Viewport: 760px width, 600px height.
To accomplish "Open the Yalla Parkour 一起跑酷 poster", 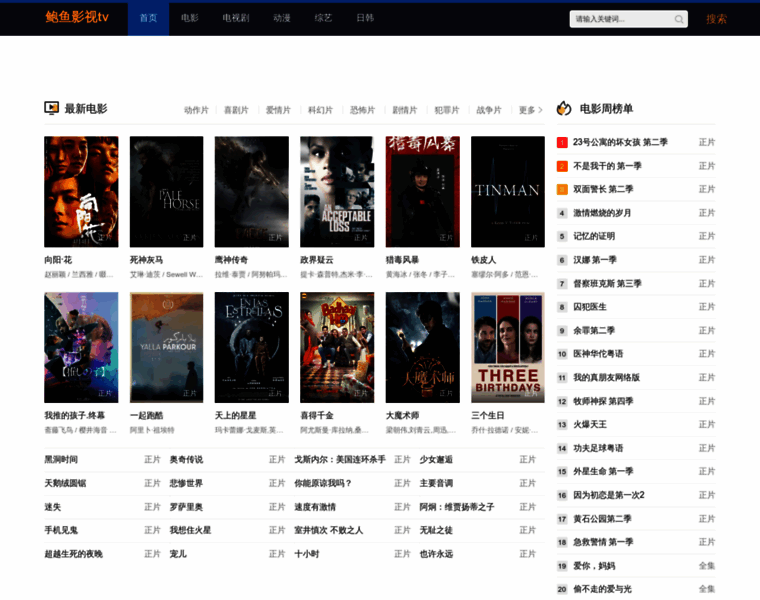I will coord(166,347).
